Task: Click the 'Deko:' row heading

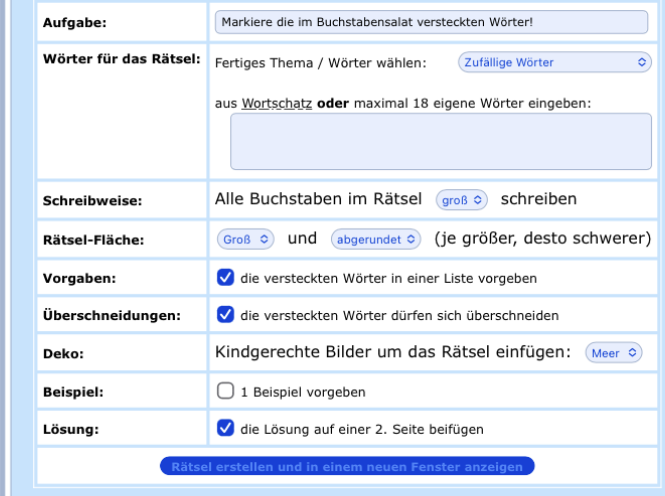Action: coord(62,353)
